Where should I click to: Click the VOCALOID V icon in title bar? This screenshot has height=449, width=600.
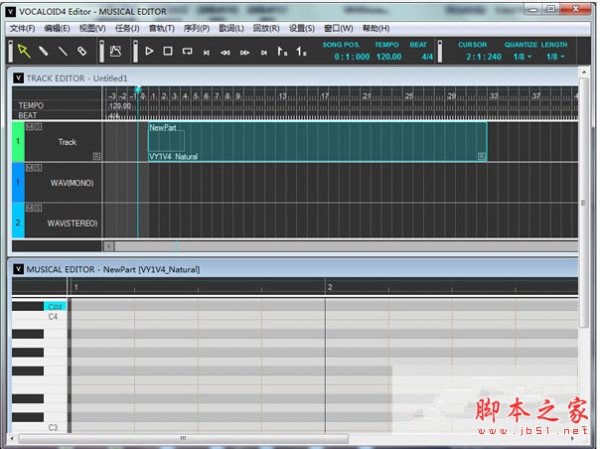[x=10, y=12]
